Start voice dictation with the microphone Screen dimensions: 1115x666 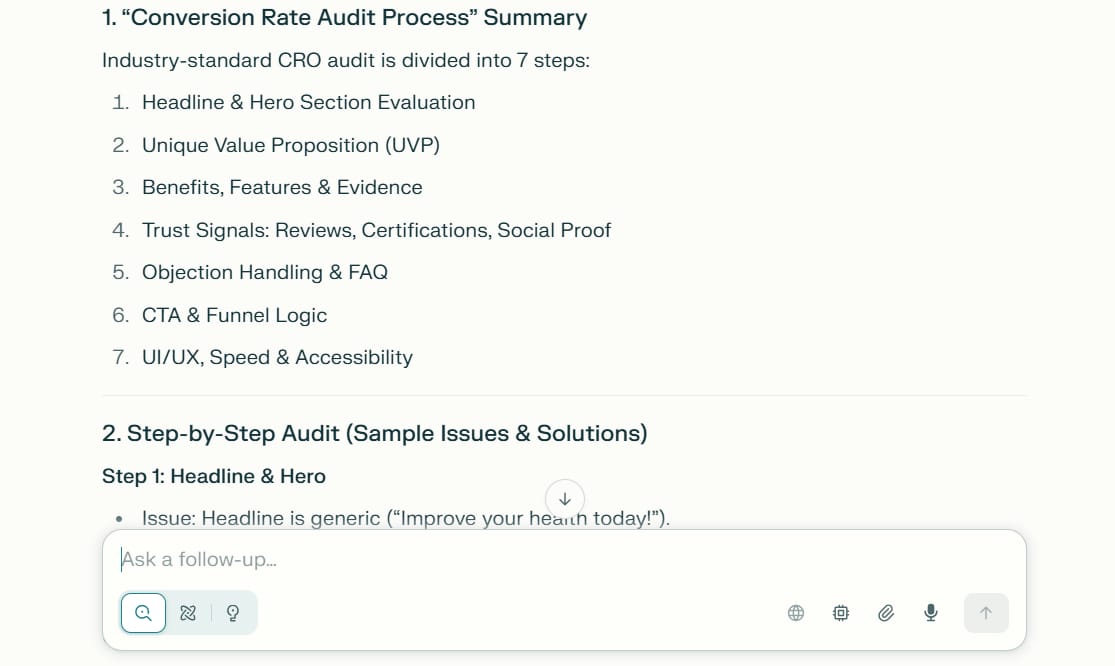click(x=931, y=613)
